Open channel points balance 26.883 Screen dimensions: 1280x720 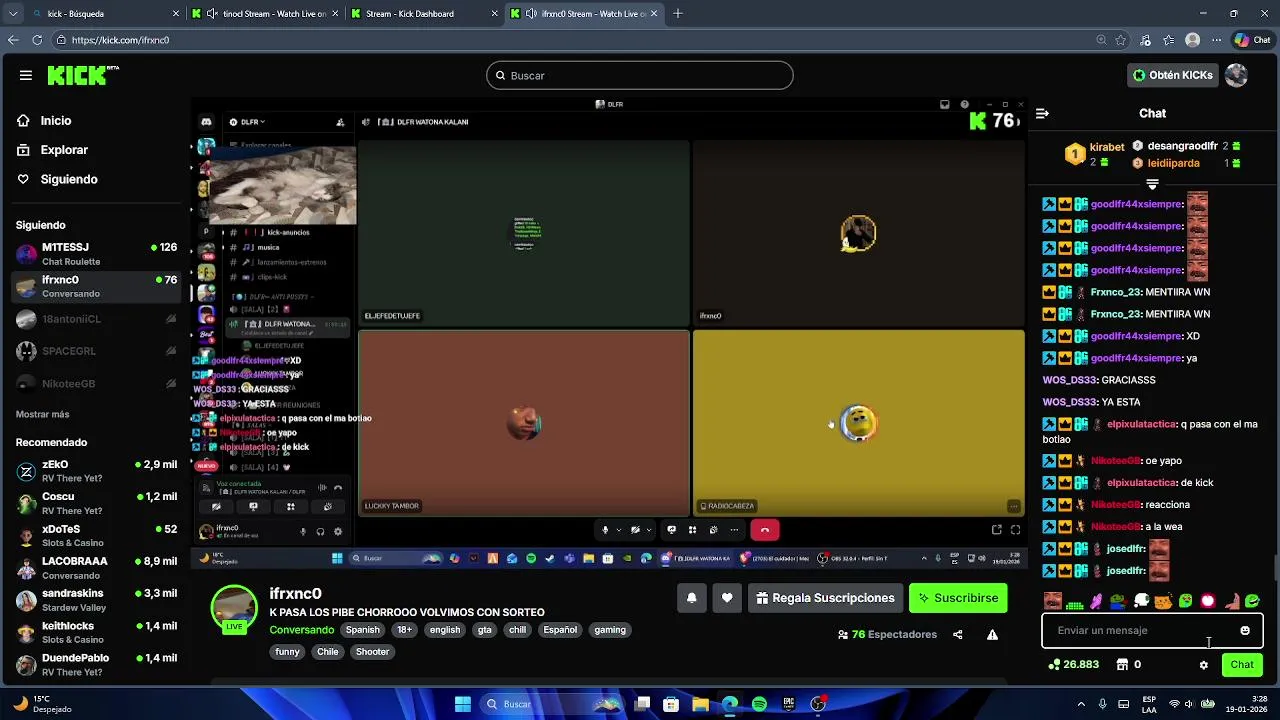[1073, 665]
